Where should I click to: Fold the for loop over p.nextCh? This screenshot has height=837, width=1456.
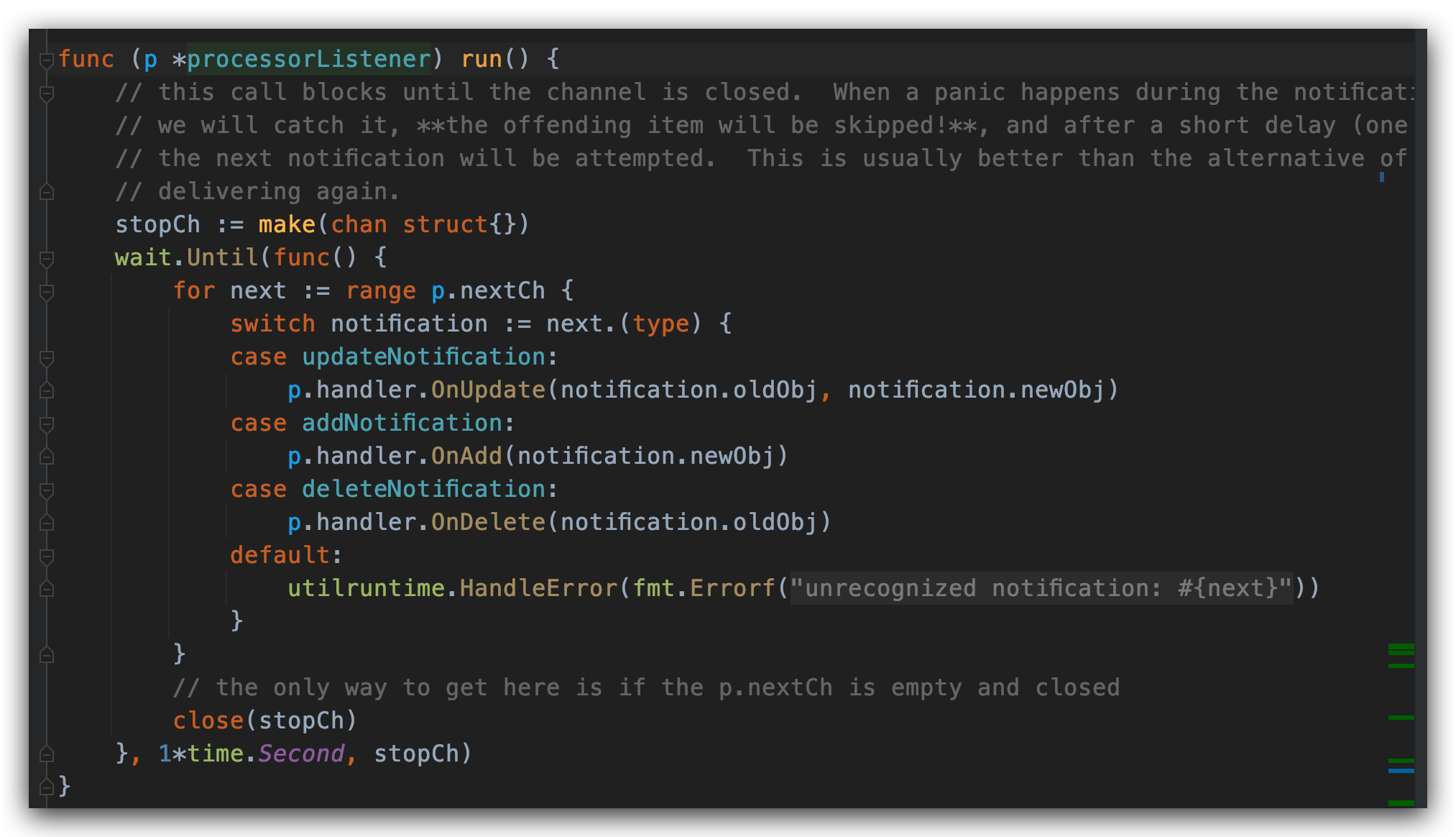point(47,291)
